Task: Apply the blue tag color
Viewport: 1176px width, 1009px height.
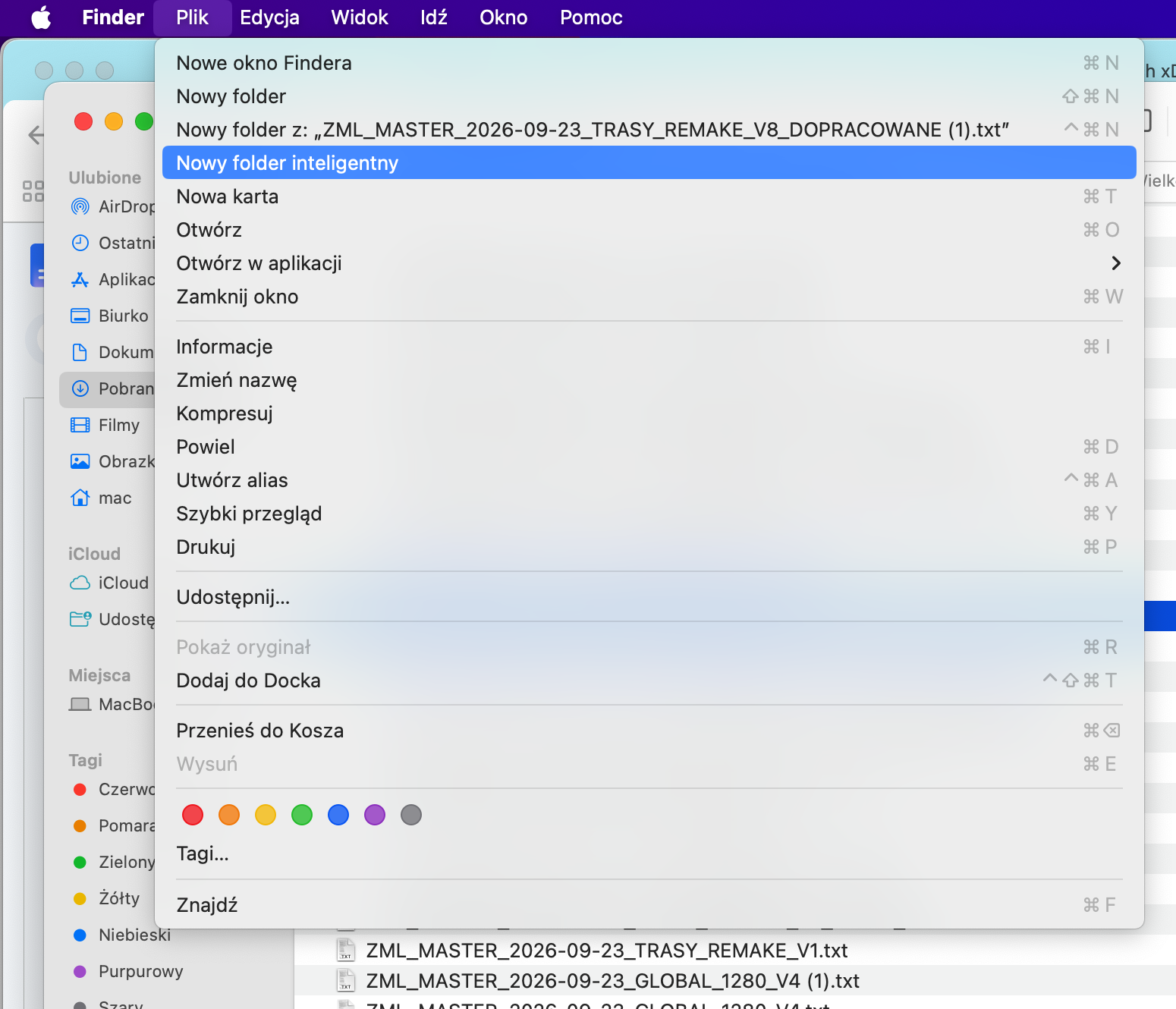Action: [338, 815]
